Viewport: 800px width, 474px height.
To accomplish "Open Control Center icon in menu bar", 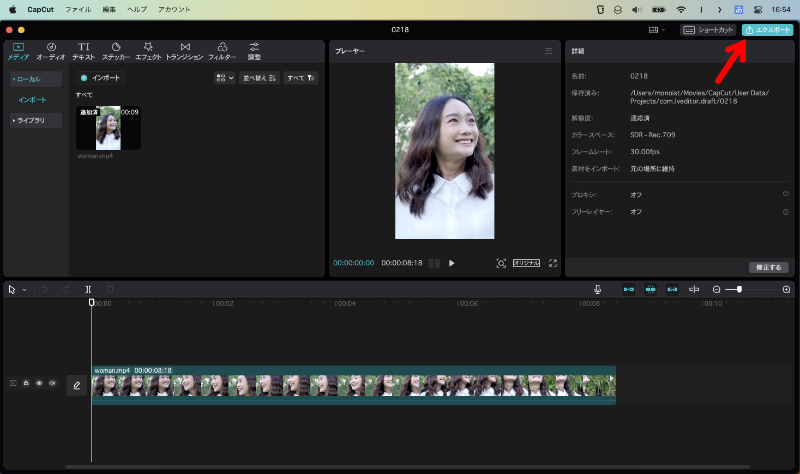I will click(x=758, y=9).
